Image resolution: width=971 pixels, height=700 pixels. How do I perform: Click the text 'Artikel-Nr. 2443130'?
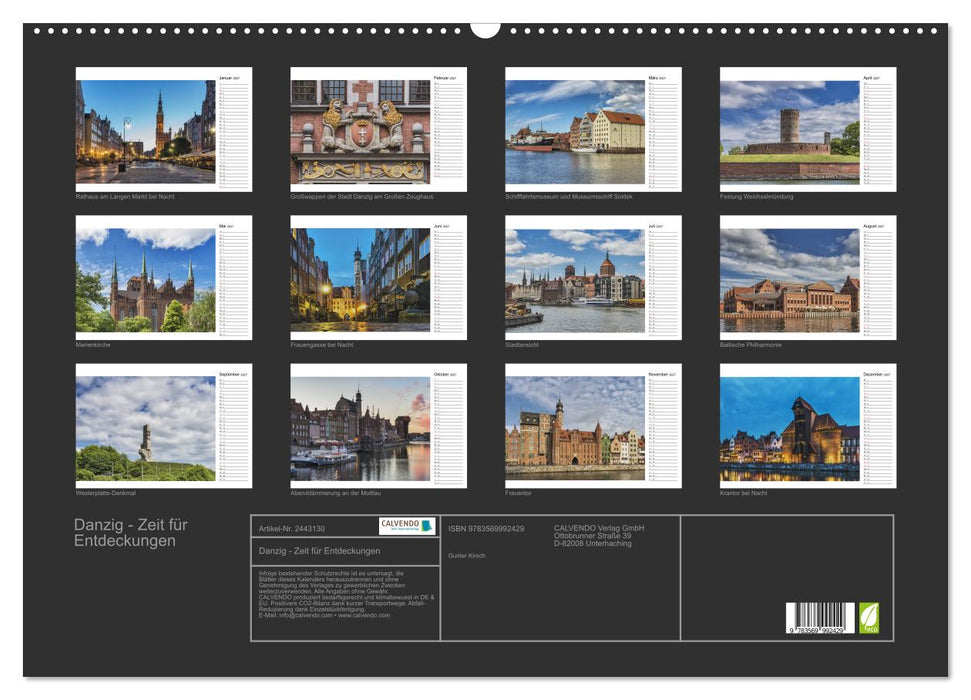[292, 528]
